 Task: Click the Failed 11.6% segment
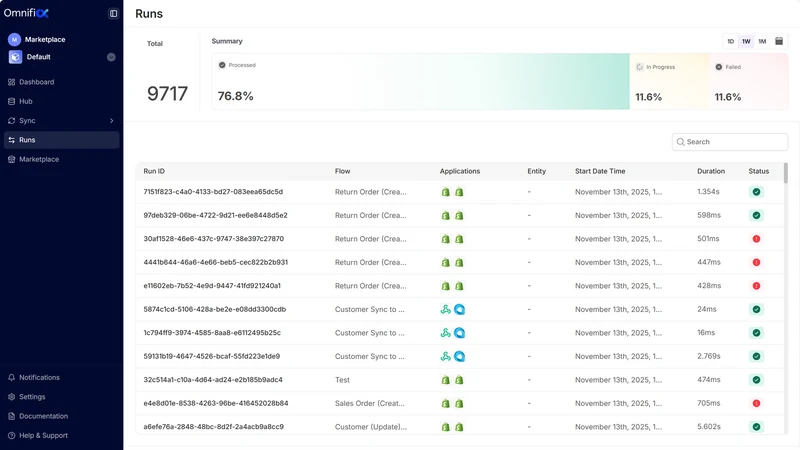click(x=748, y=82)
